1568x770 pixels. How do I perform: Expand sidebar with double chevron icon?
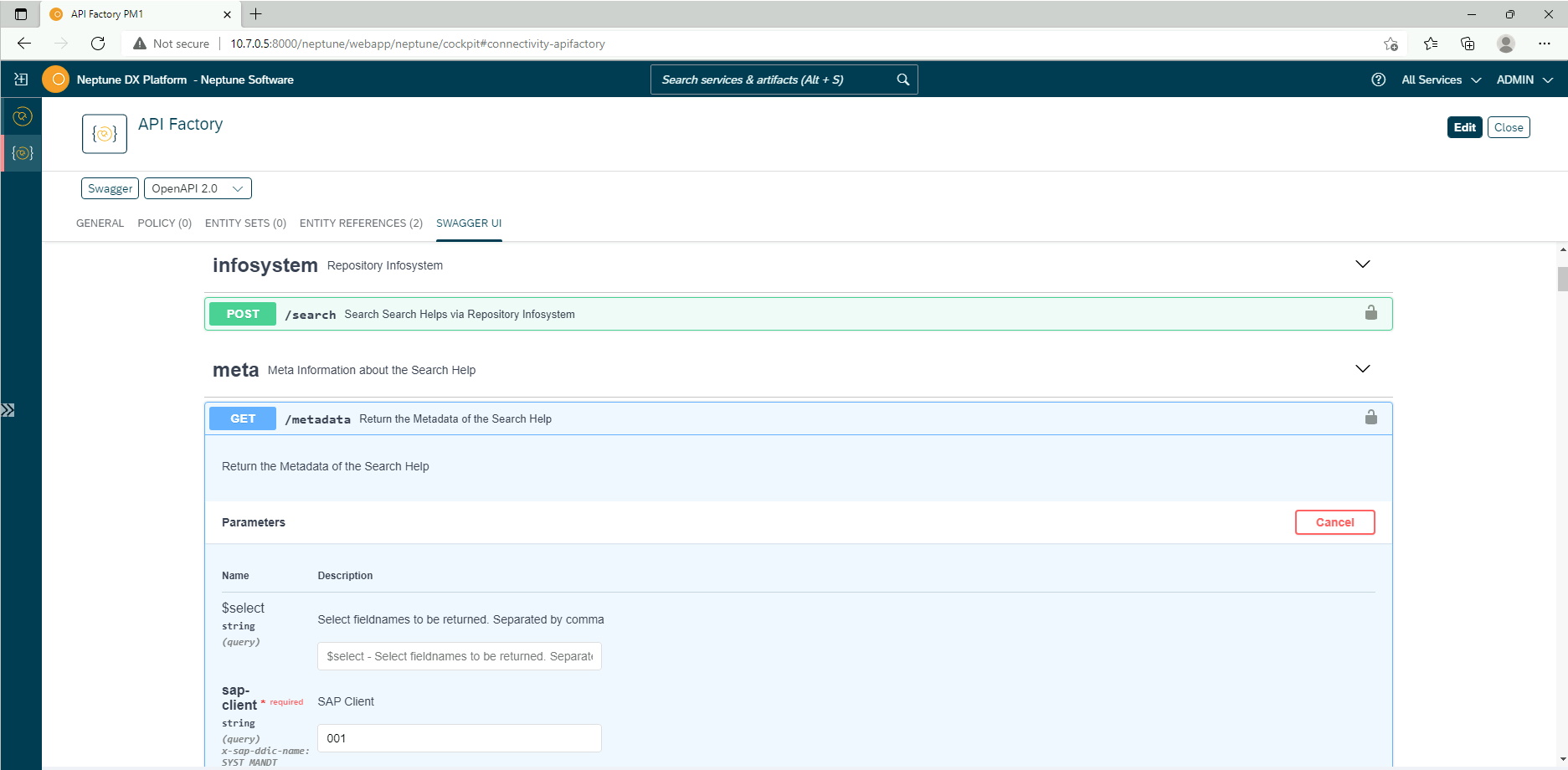point(8,410)
